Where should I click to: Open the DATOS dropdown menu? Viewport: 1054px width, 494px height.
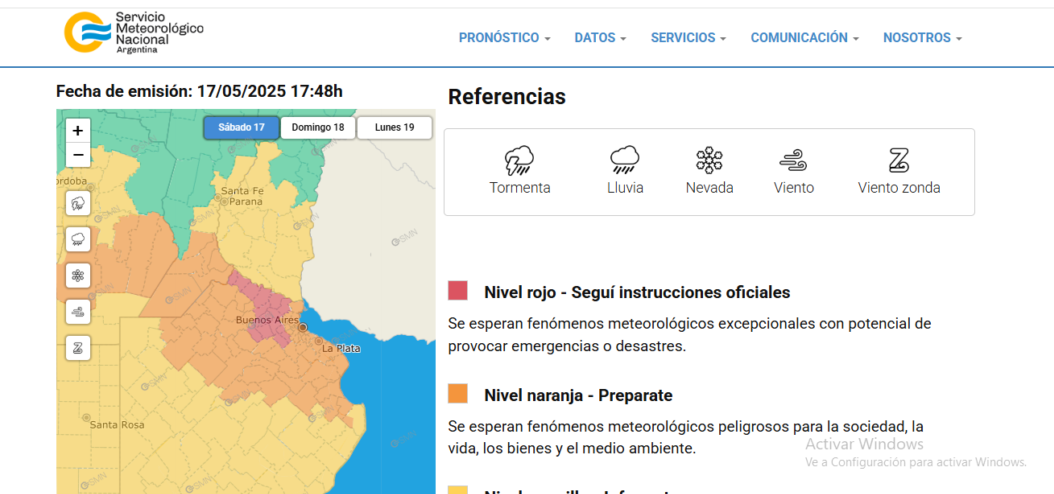600,38
